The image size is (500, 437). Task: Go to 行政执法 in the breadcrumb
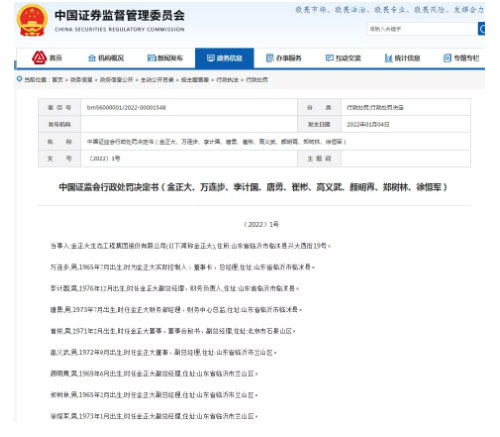[227, 80]
